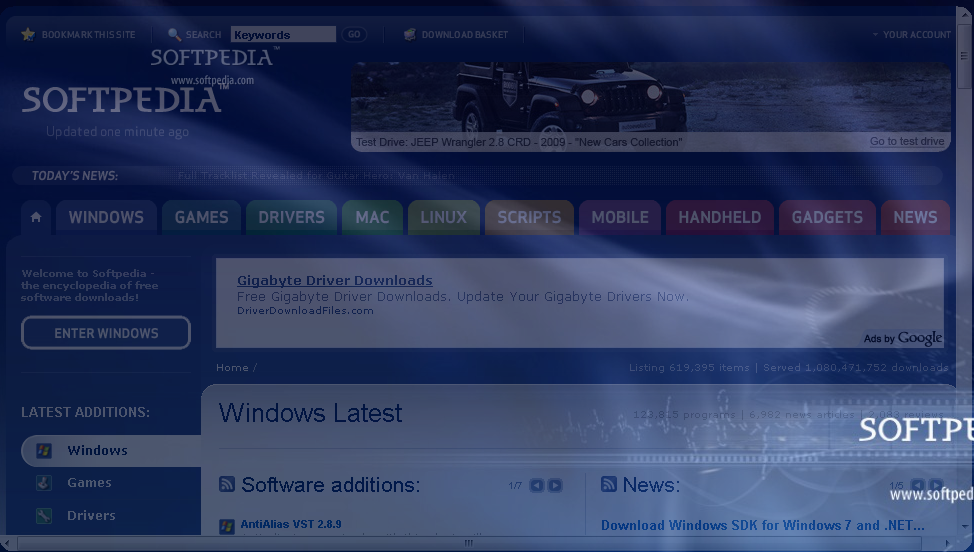
Task: Open the Drivers category tab
Action: 291,217
